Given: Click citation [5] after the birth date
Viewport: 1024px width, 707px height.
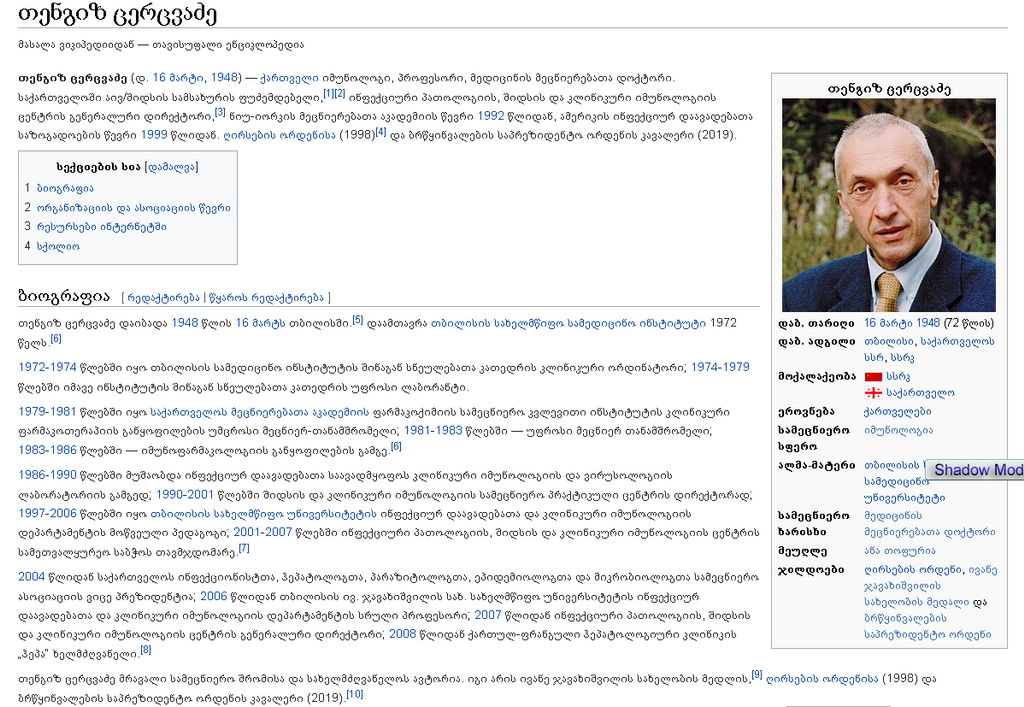Looking at the screenshot, I should (x=355, y=318).
